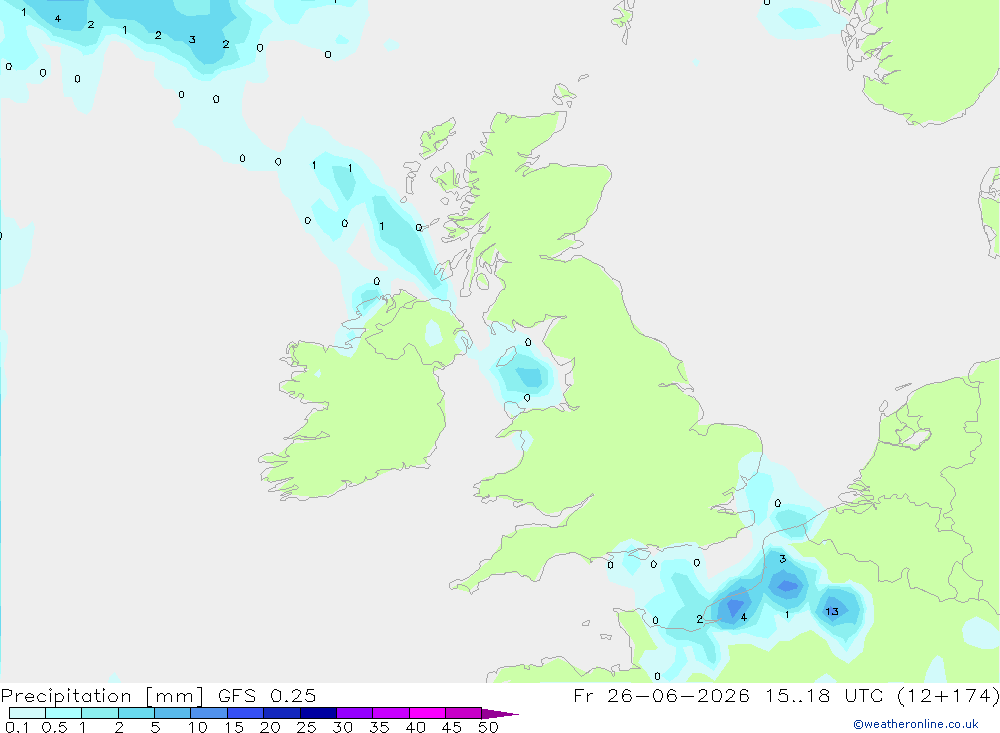
Task: Select the 25–30 mm navy legend swatch
Action: click(318, 713)
